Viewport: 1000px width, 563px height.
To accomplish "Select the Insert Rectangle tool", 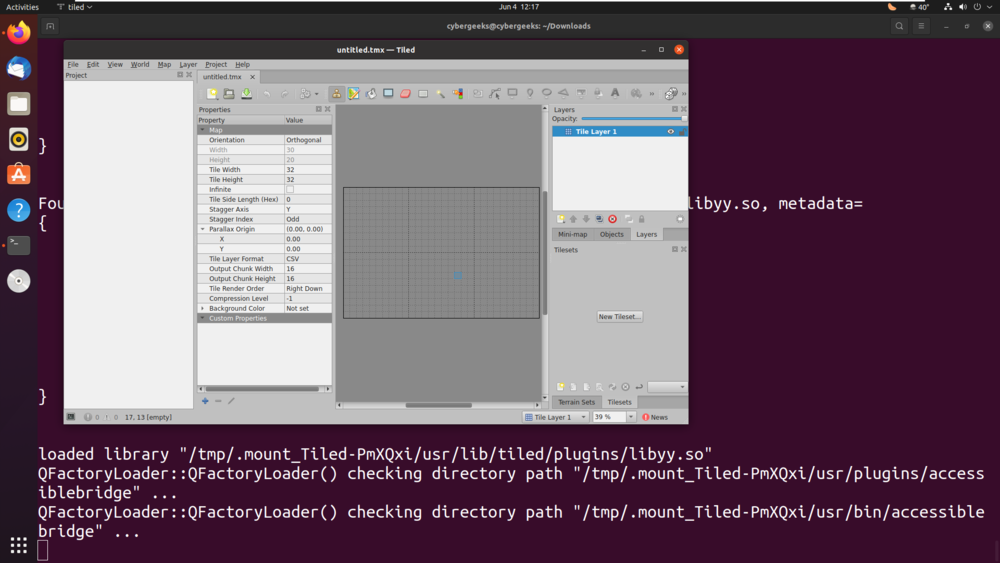I will pos(512,94).
